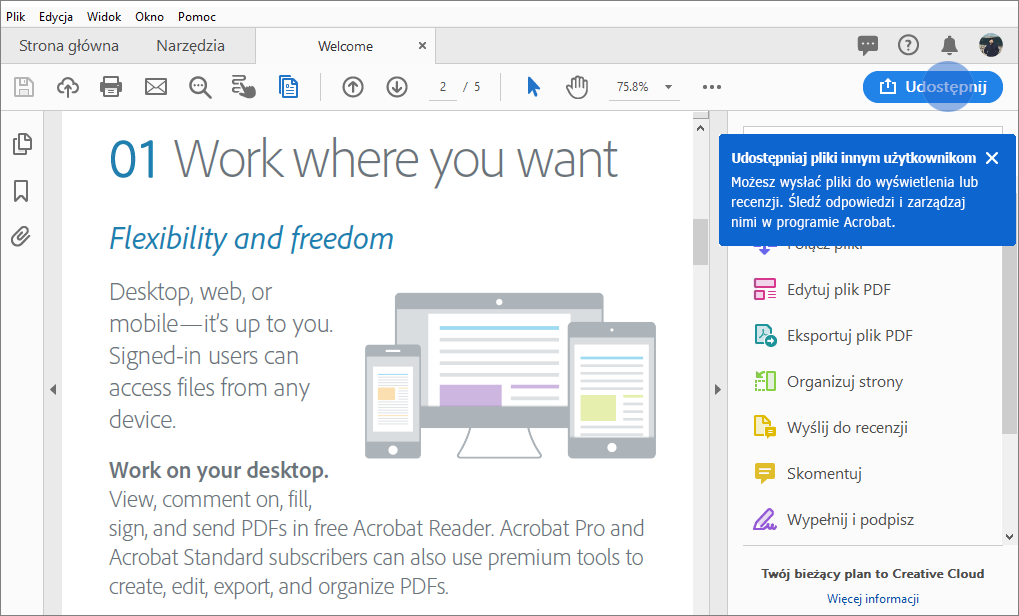Click Wypełnij i podpisz pen icon
Screen dimensions: 1019x616
(765, 519)
